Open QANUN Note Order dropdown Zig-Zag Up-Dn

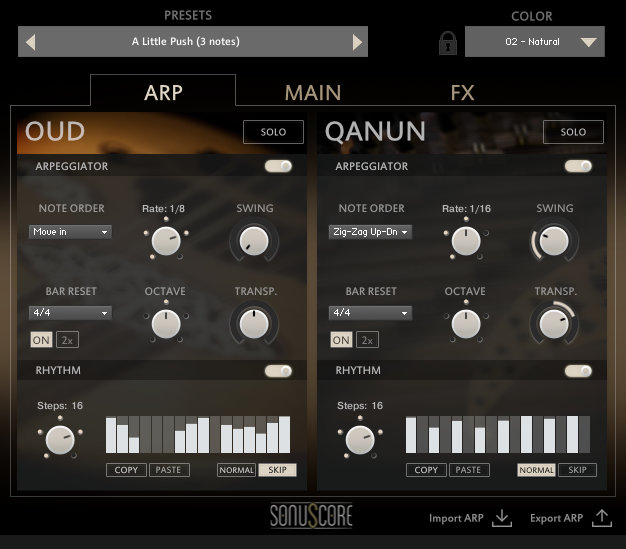point(370,232)
